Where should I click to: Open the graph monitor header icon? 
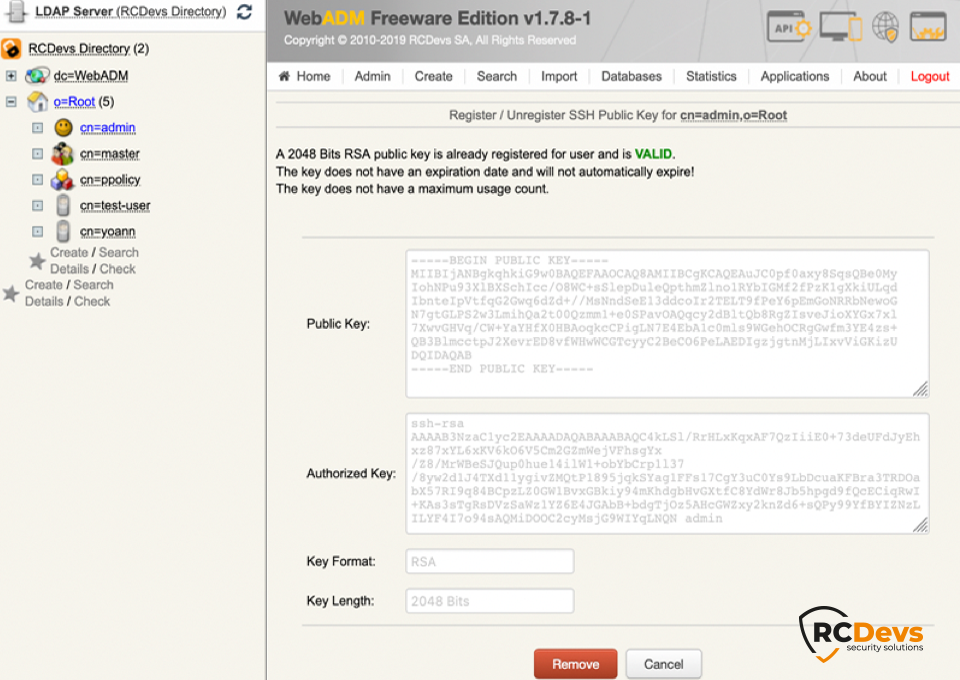928,27
